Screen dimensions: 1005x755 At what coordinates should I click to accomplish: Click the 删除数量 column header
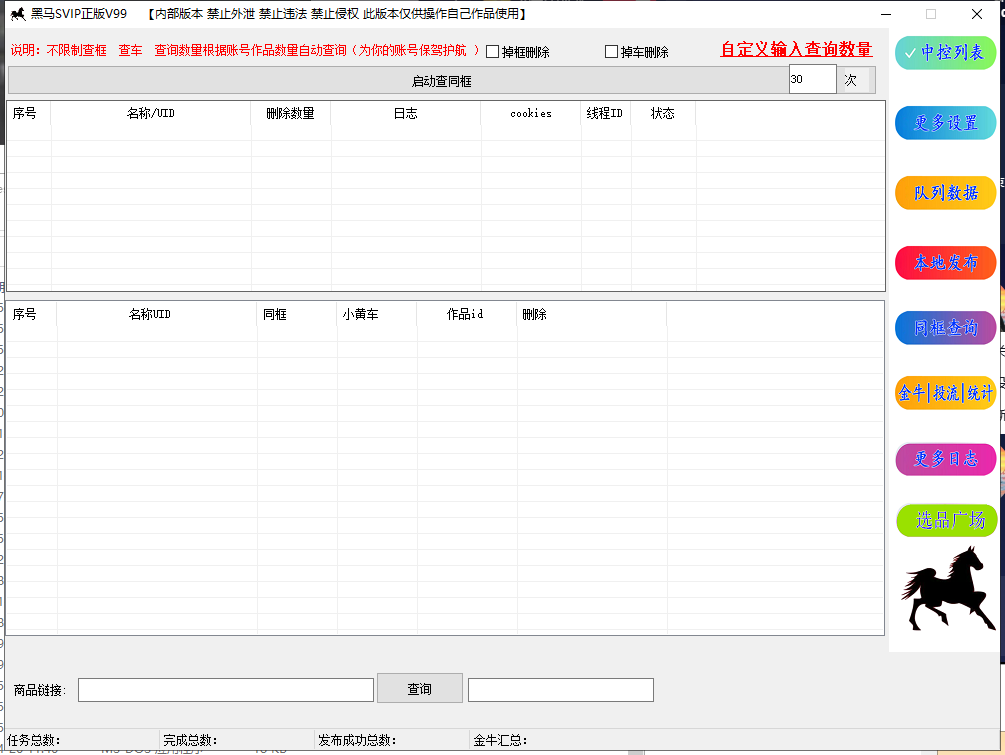tap(290, 114)
